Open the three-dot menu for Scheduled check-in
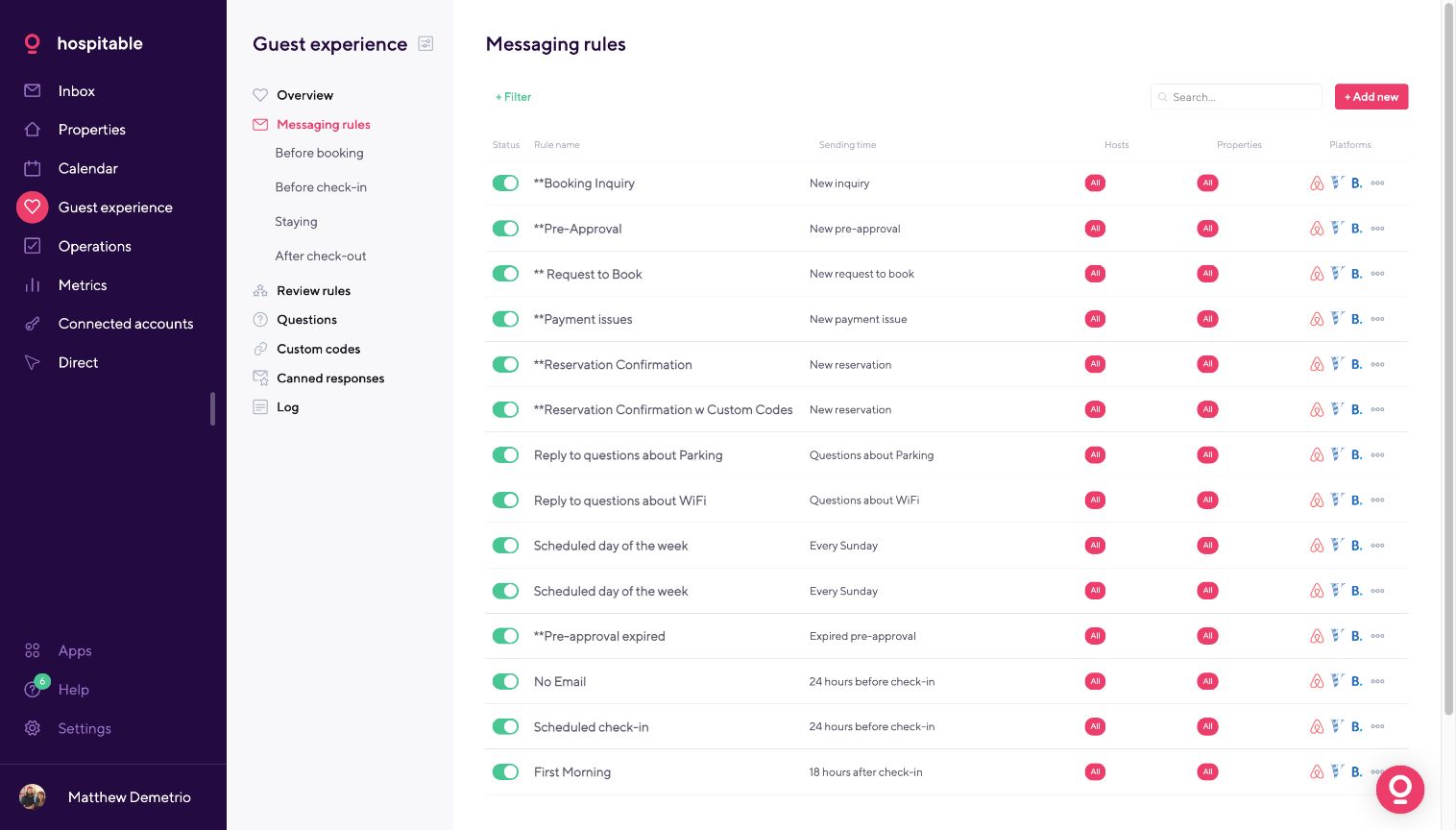 pyautogui.click(x=1377, y=726)
